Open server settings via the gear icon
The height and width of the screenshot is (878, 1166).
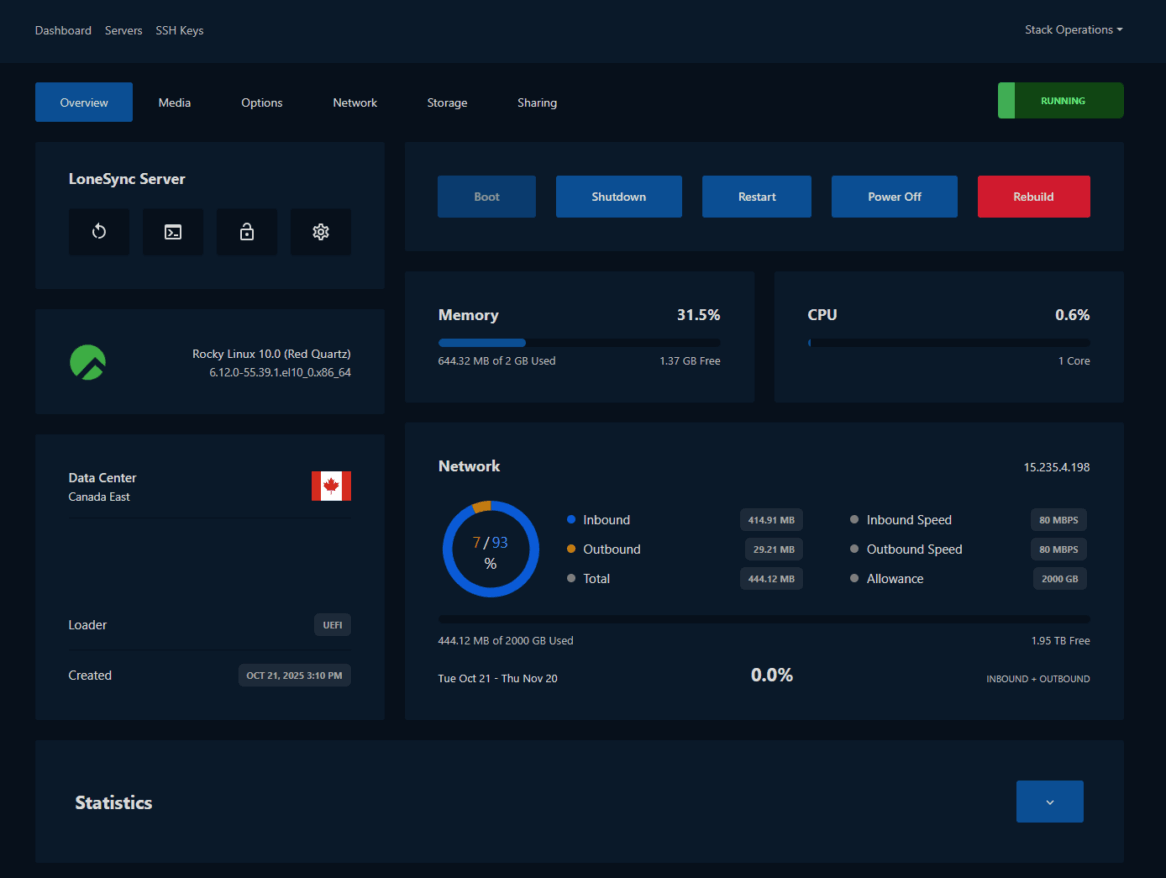pyautogui.click(x=321, y=231)
